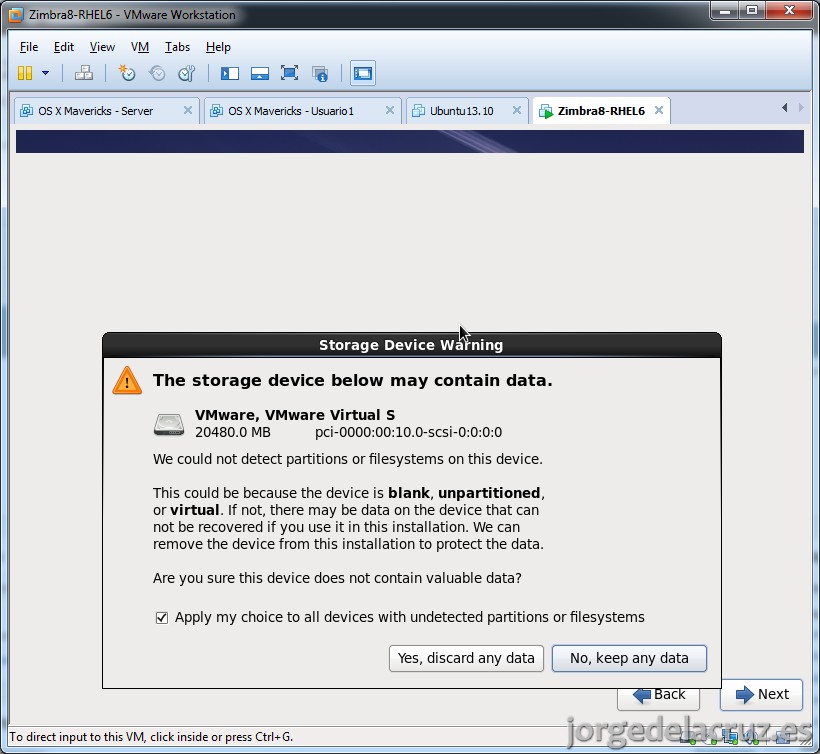The image size is (820, 754).
Task: Switch to OS X Mavericks - Usuario1 tab
Action: 302,111
